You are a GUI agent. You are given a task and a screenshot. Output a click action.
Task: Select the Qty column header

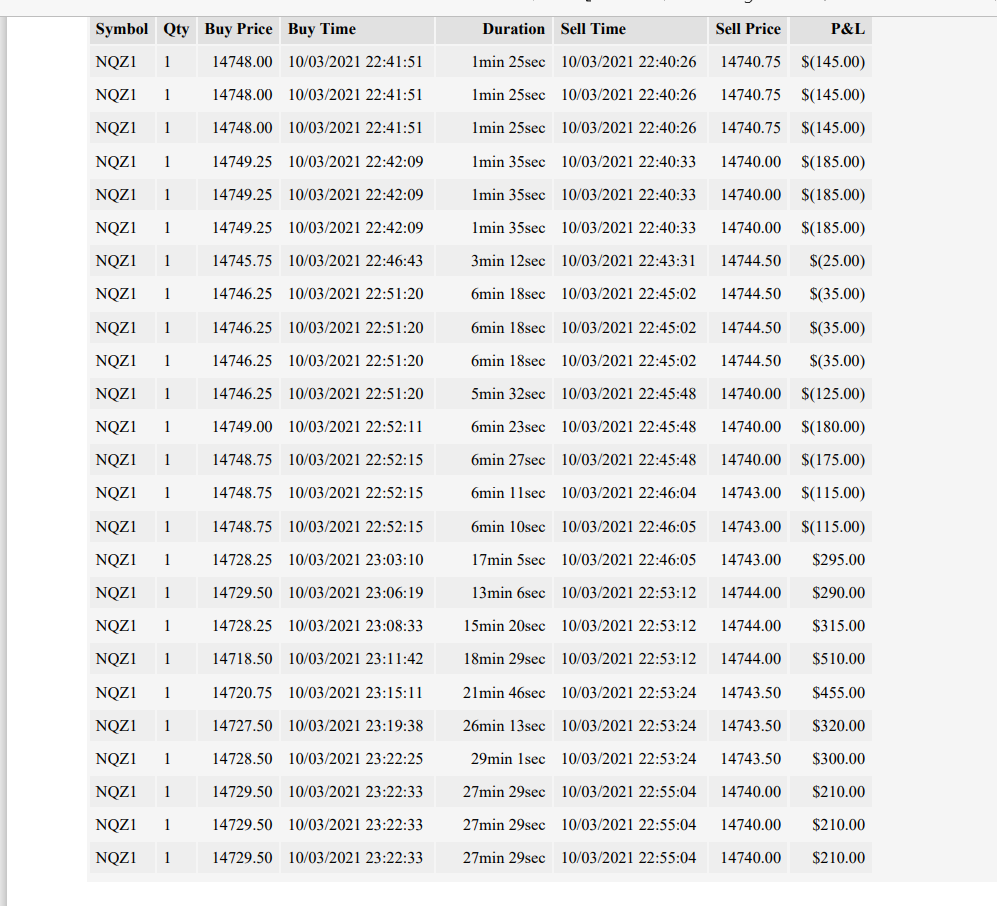176,29
